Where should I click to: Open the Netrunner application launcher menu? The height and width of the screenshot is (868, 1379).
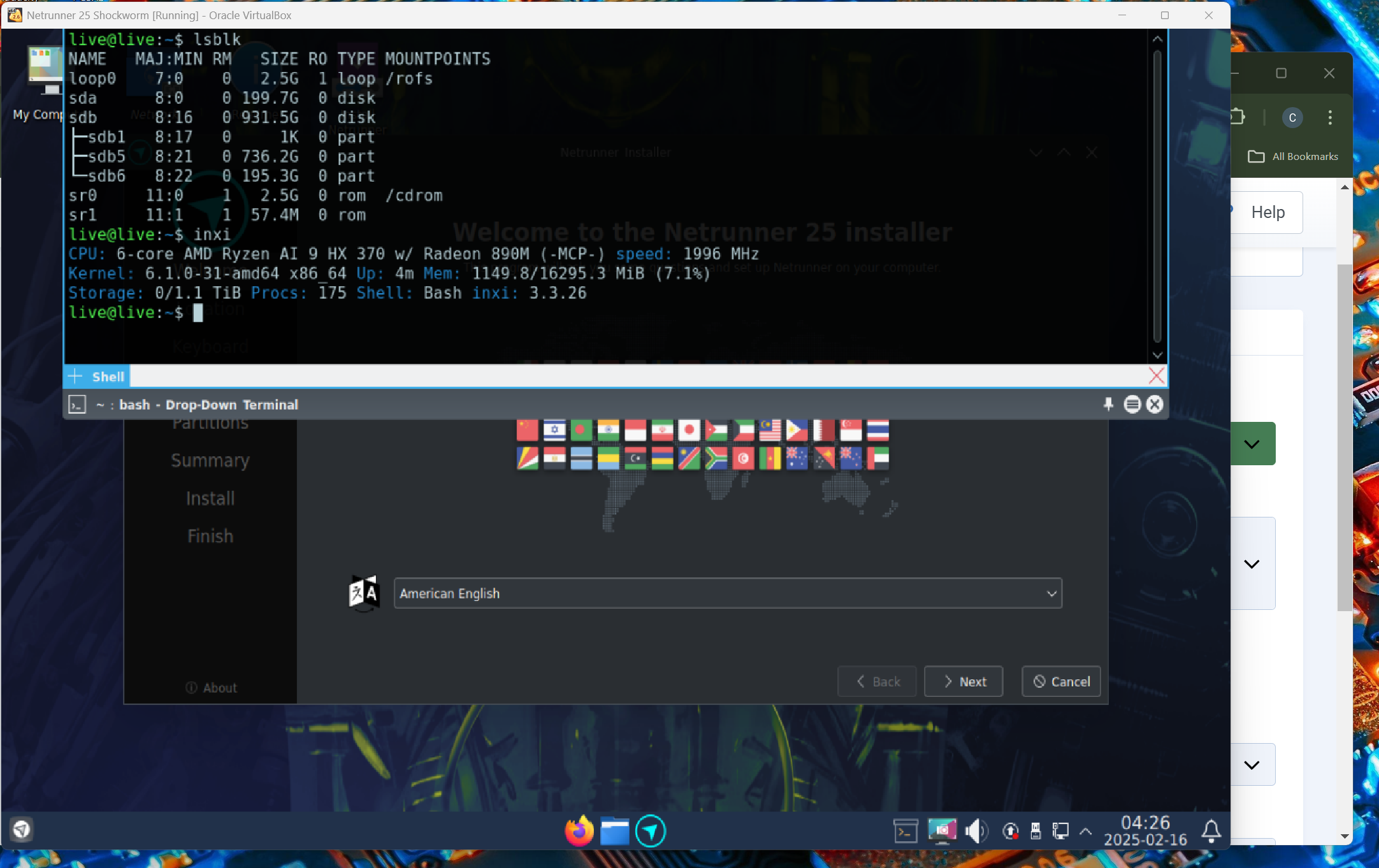(22, 829)
